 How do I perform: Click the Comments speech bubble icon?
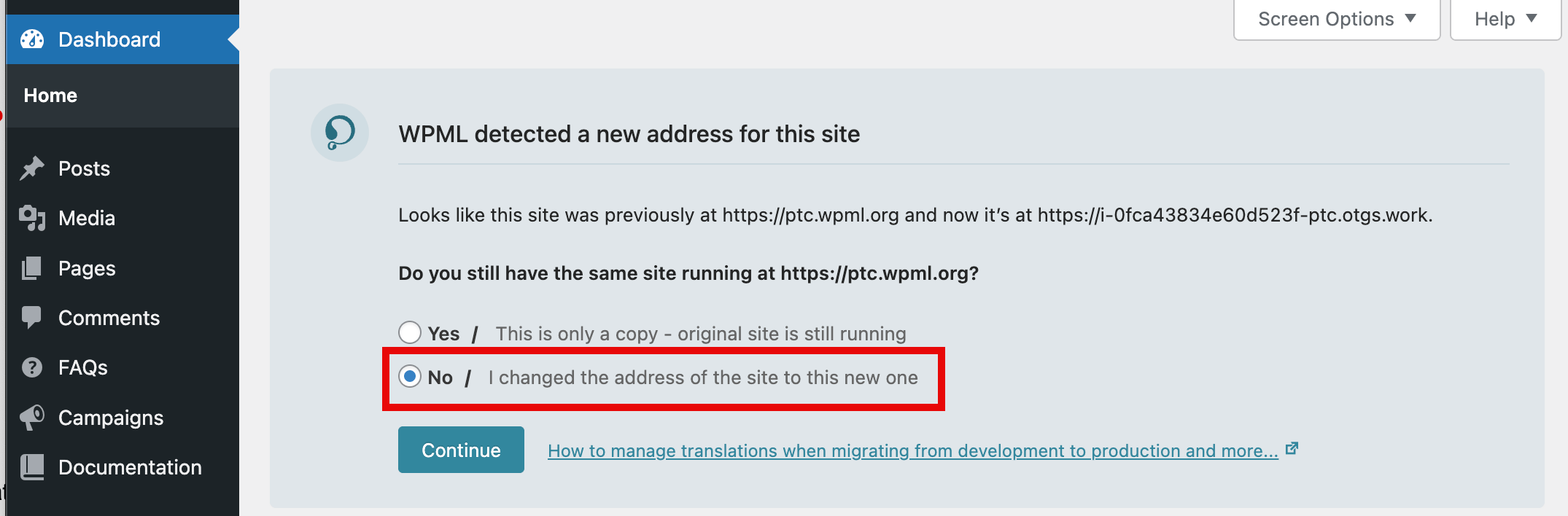coord(32,318)
